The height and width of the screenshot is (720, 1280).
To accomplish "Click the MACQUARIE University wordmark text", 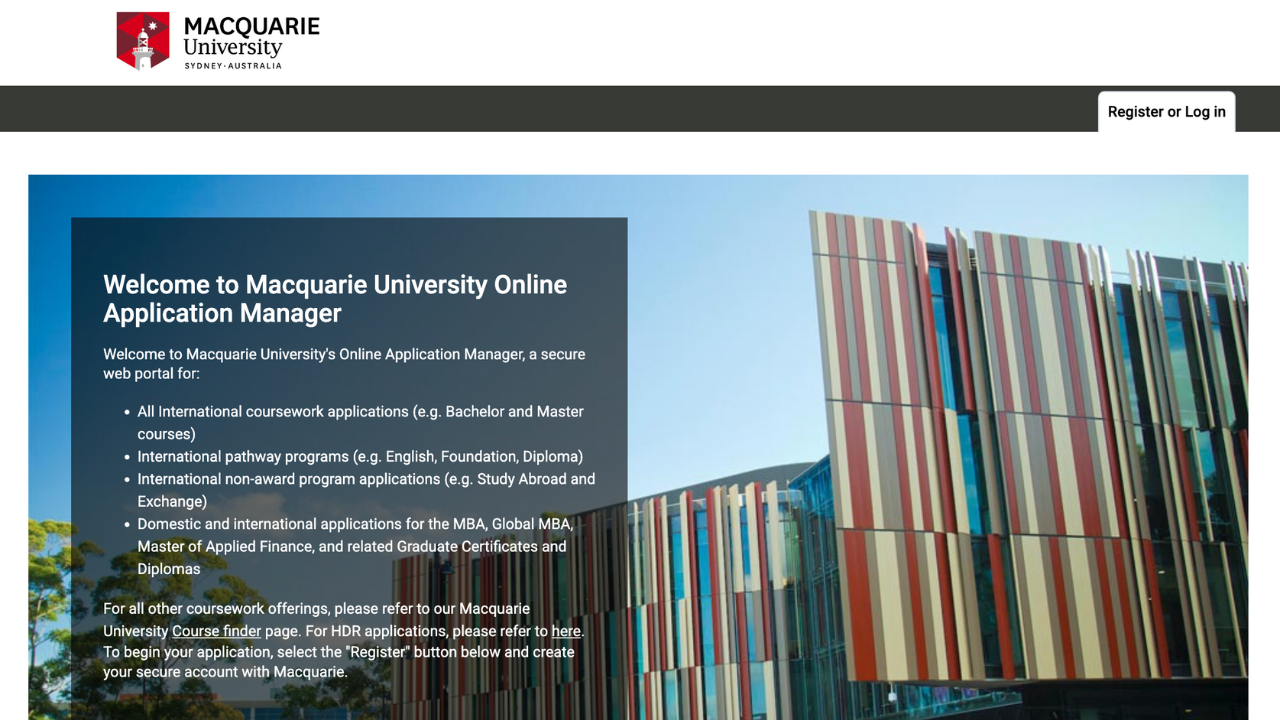I will [x=251, y=36].
